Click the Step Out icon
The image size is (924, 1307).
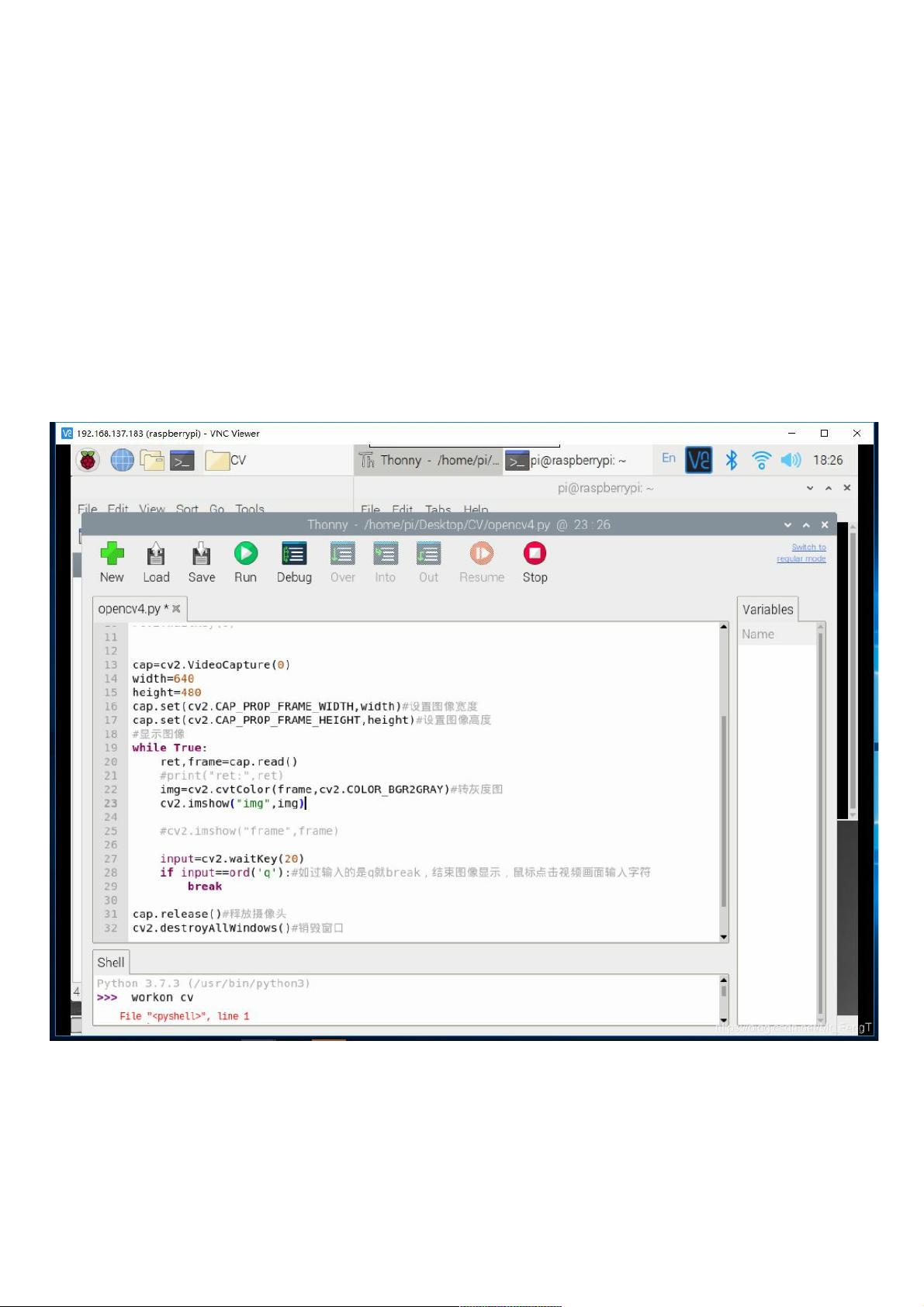(x=428, y=553)
